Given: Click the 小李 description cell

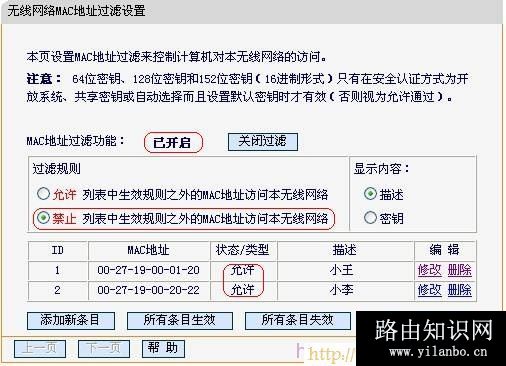Looking at the screenshot, I should 345,290.
